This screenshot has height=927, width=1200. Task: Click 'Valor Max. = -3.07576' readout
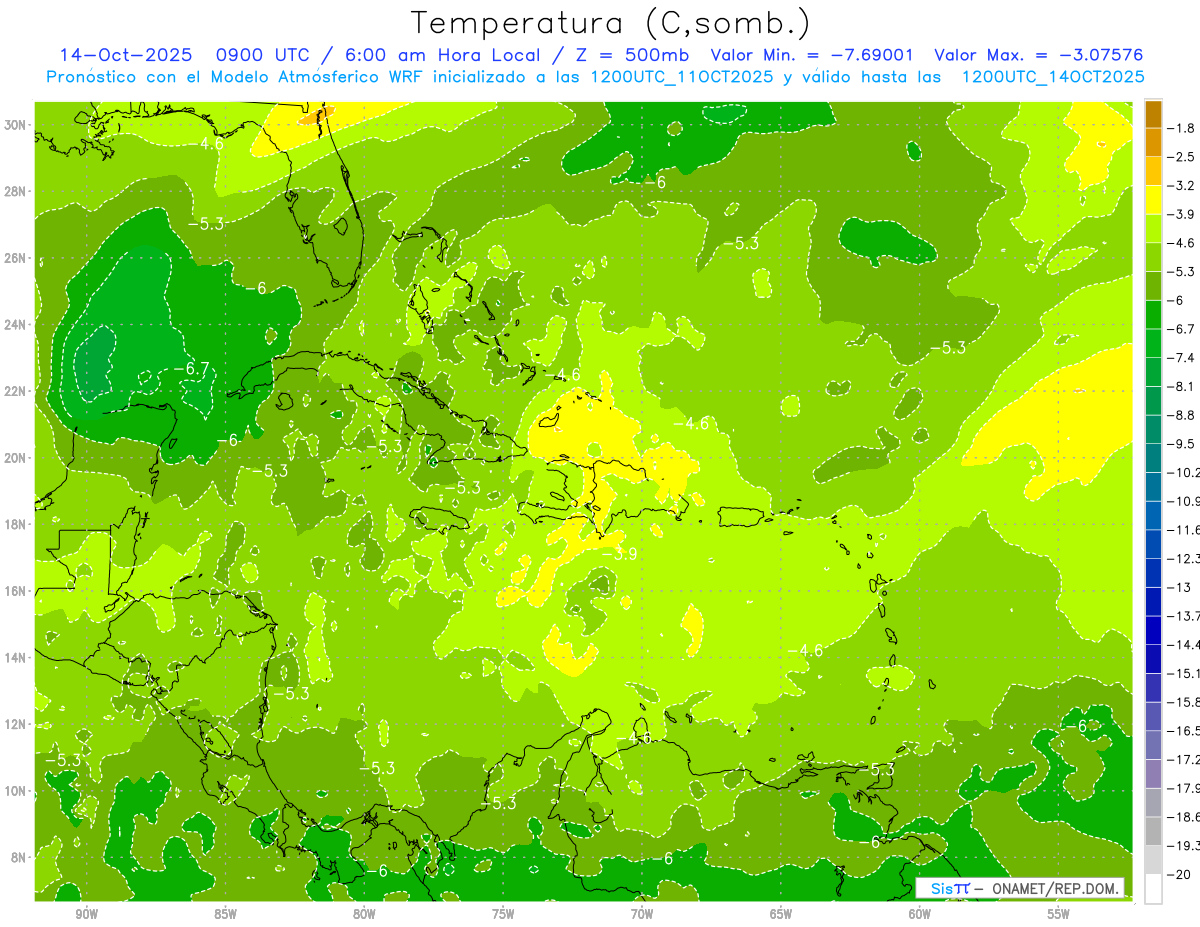(1038, 55)
